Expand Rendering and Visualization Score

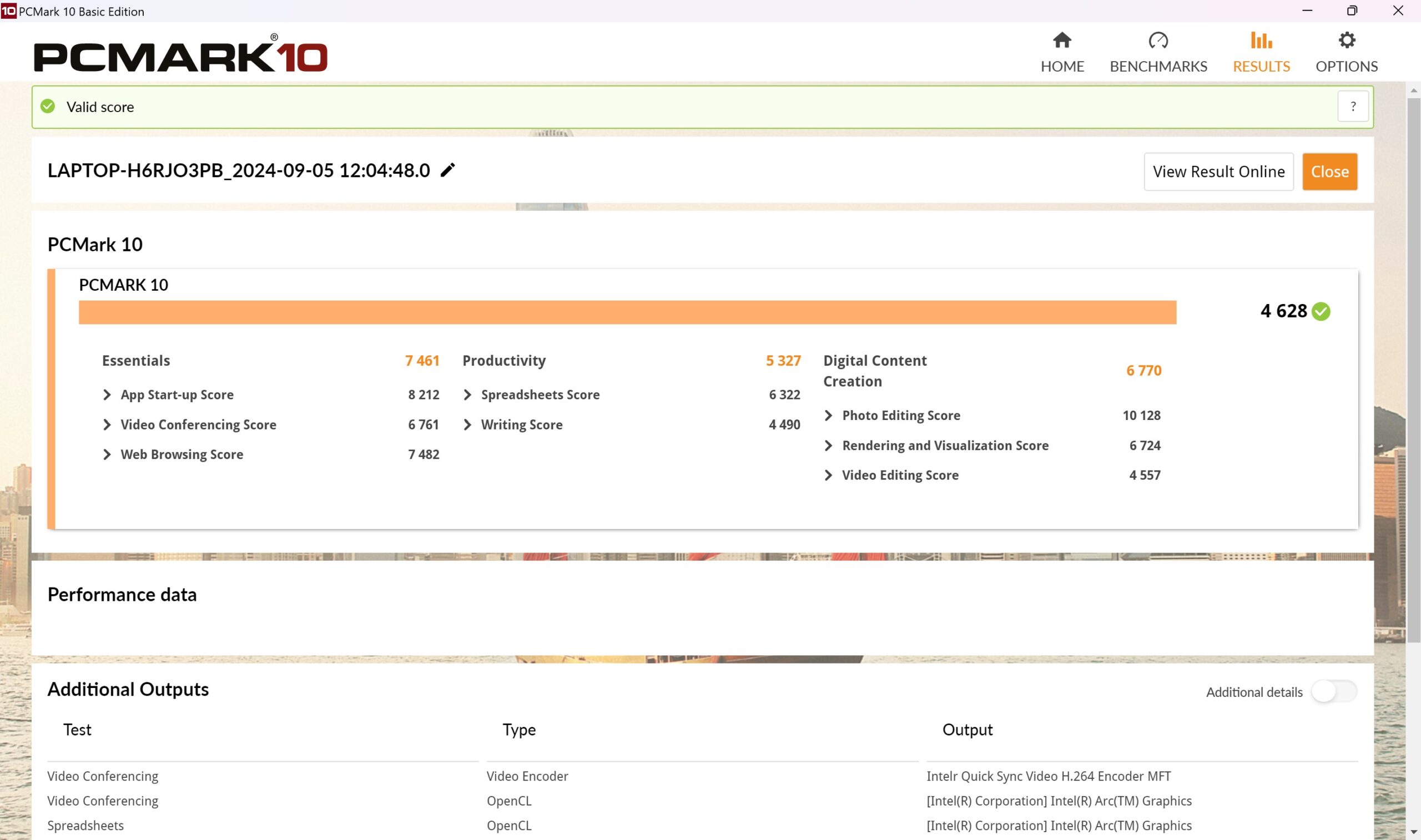(x=828, y=446)
